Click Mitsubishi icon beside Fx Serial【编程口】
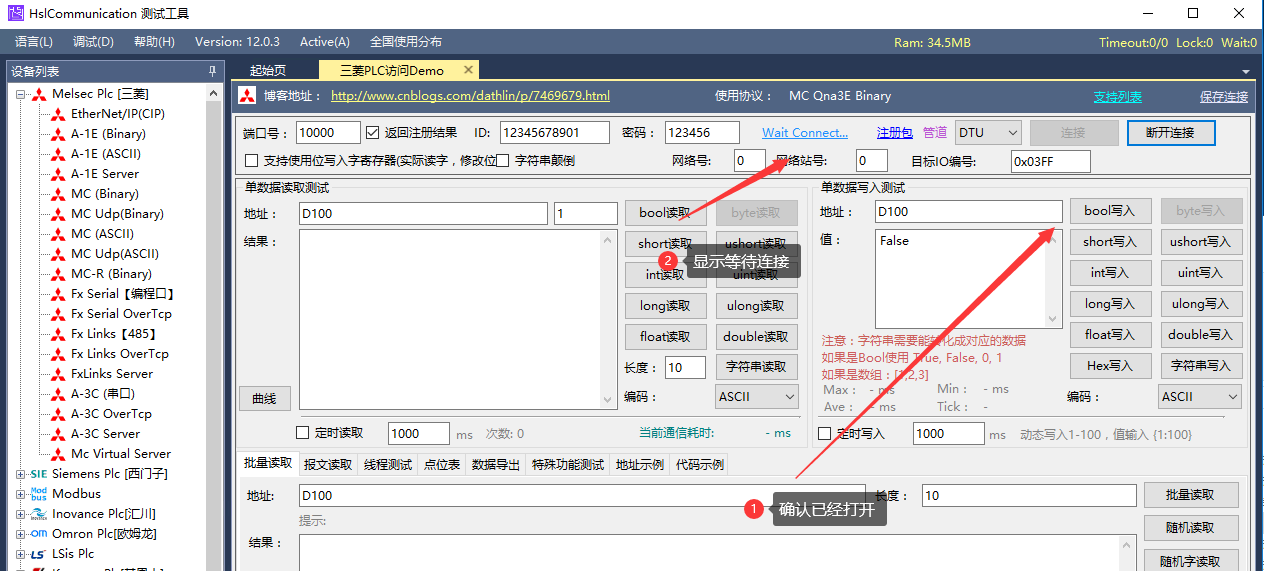 click(x=58, y=294)
